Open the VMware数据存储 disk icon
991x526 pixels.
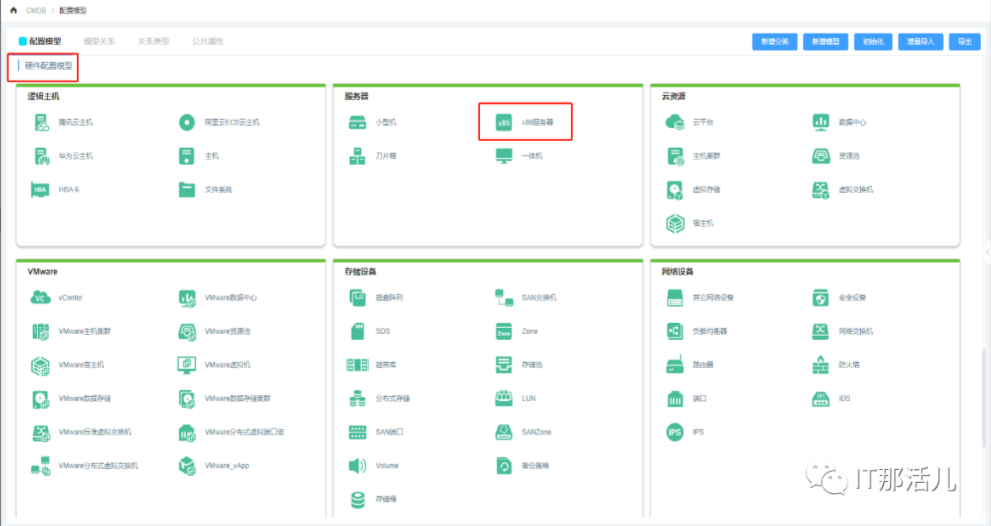coord(41,399)
